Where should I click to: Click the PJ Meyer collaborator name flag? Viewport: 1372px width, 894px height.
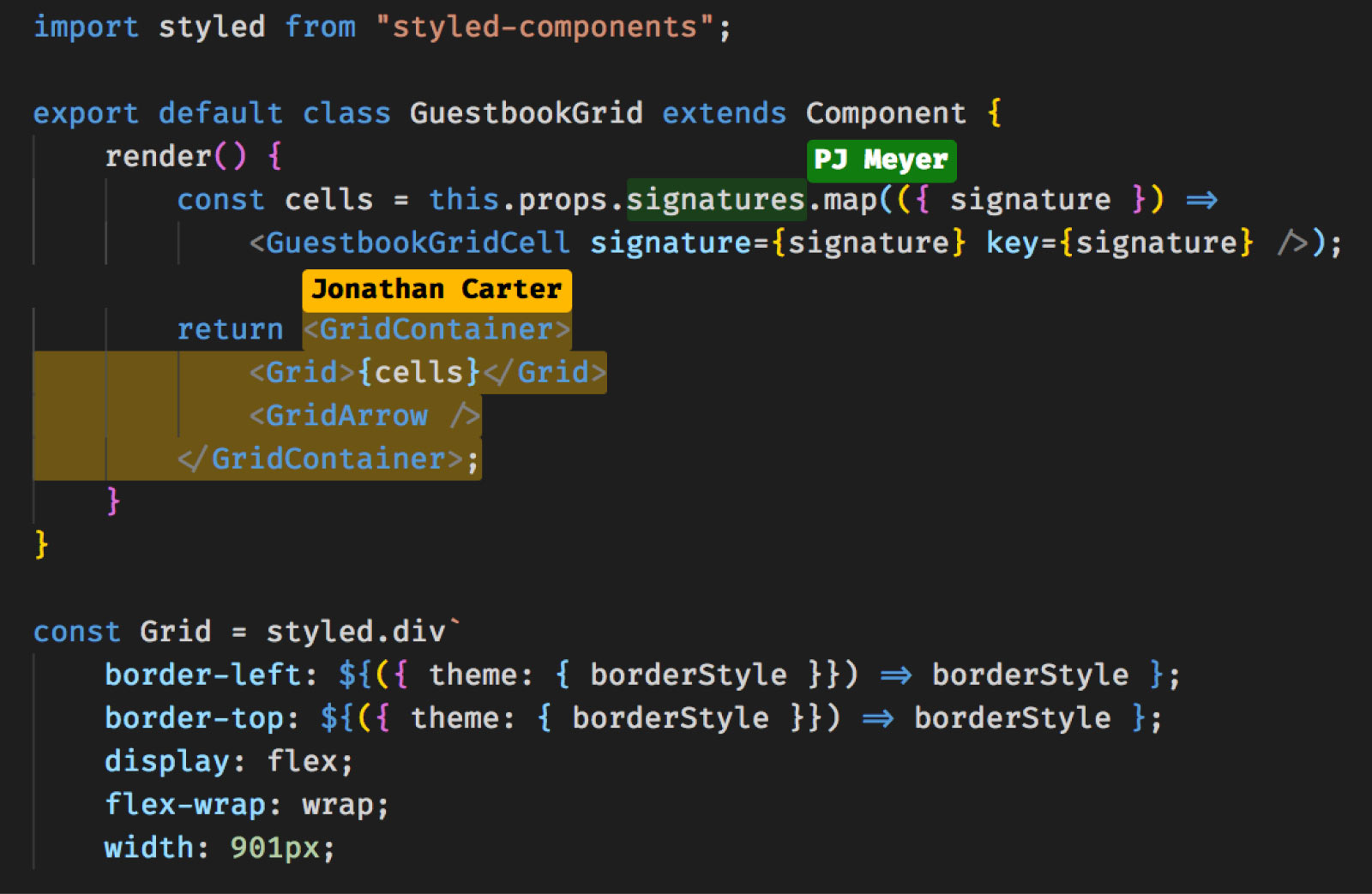(882, 160)
